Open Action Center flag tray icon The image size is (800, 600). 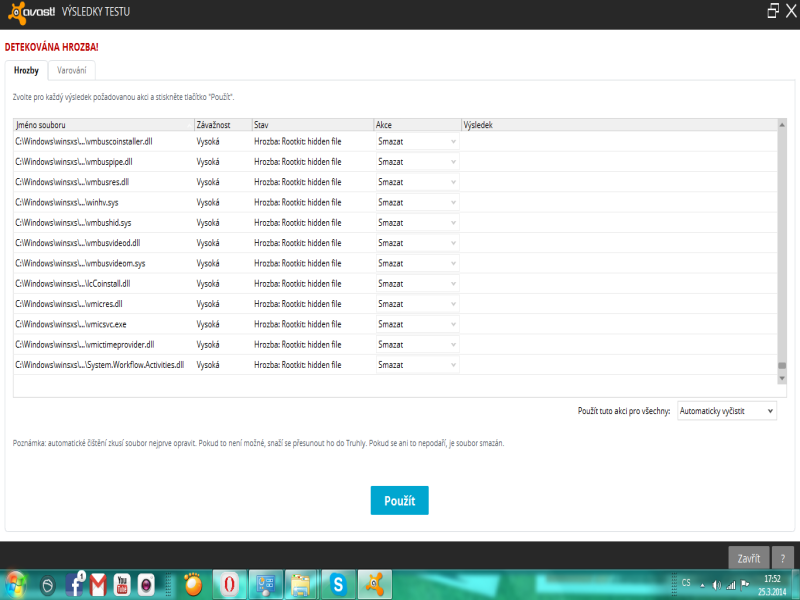pos(745,585)
